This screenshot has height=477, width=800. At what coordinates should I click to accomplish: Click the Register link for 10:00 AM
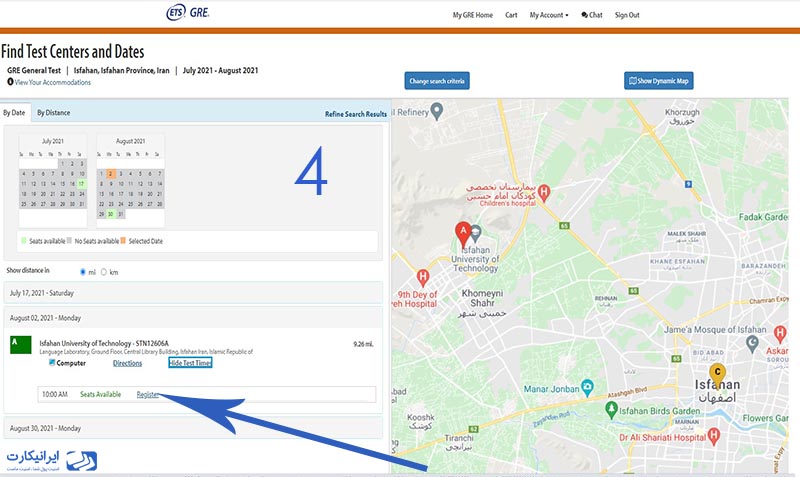148,394
